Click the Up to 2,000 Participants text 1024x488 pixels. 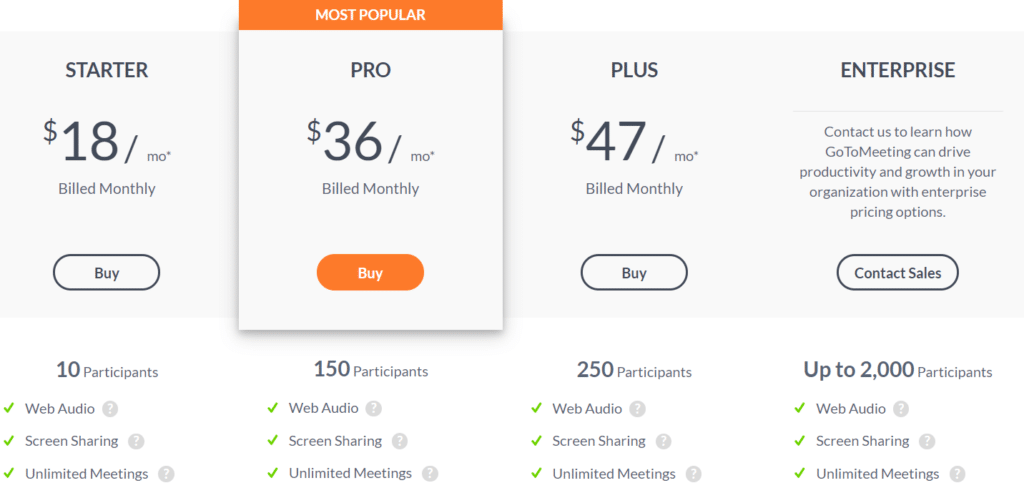[x=897, y=370]
